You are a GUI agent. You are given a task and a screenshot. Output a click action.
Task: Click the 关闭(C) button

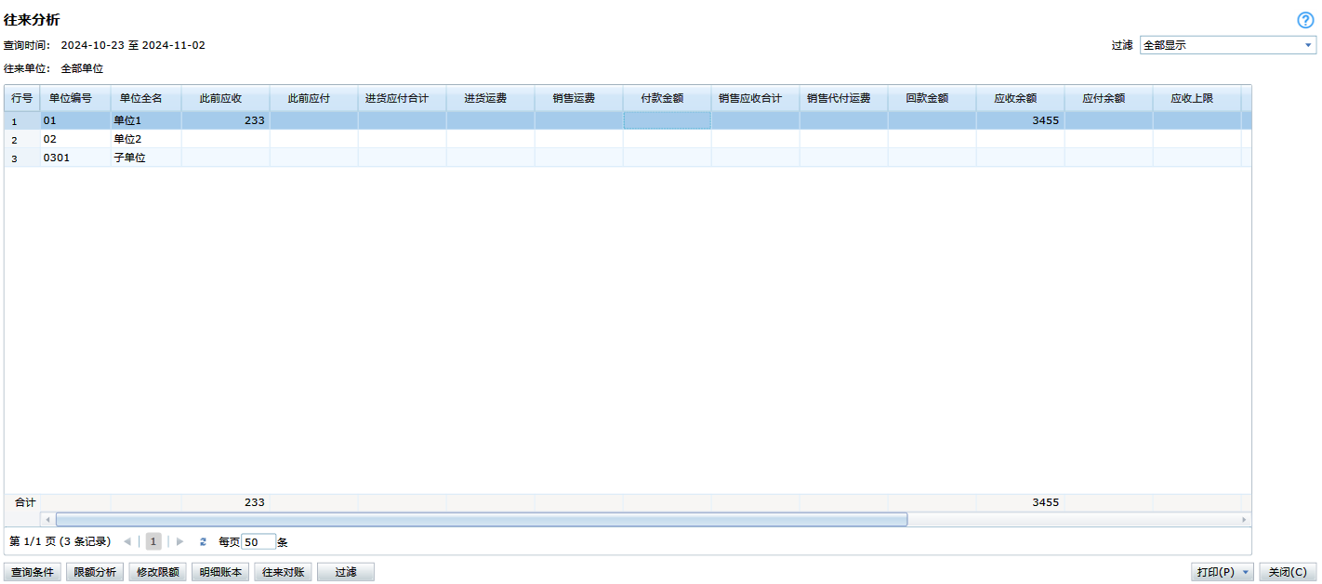pyautogui.click(x=1287, y=572)
